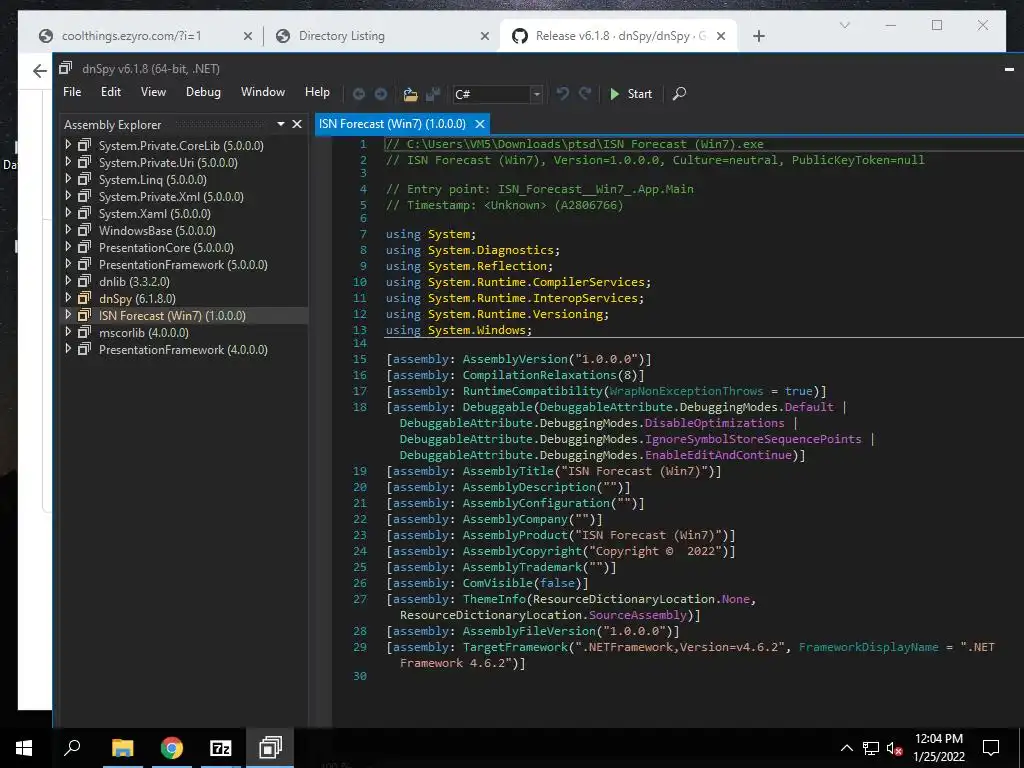This screenshot has height=768, width=1024.
Task: Open Google Chrome from taskbar
Action: 172,748
